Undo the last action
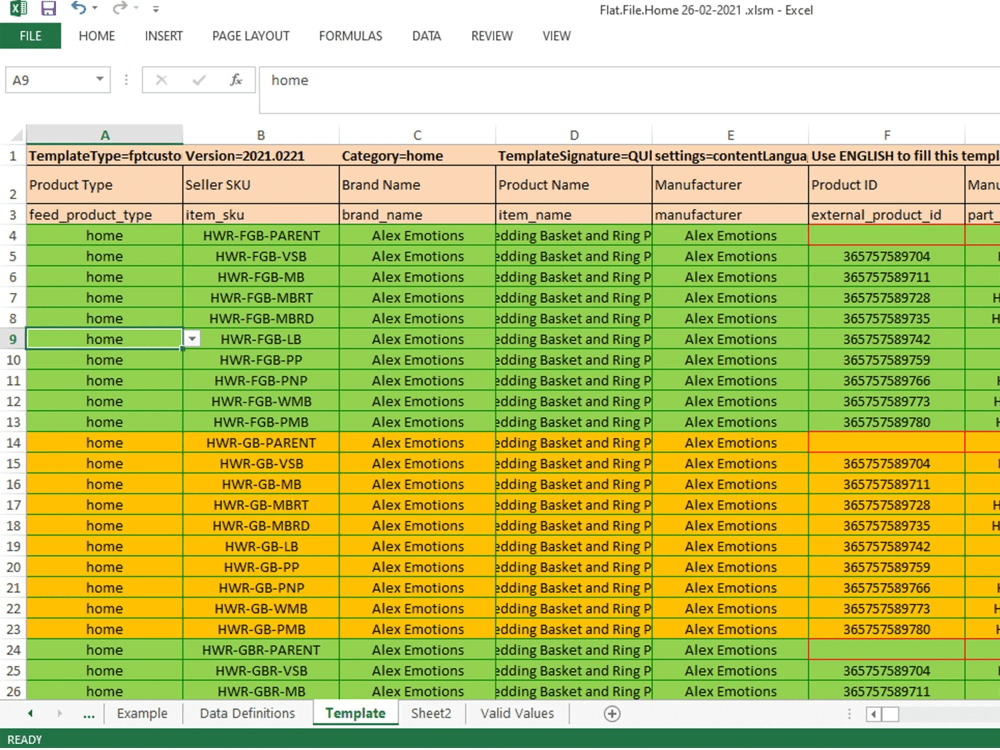Viewport: 1000px width, 750px height. tap(78, 8)
